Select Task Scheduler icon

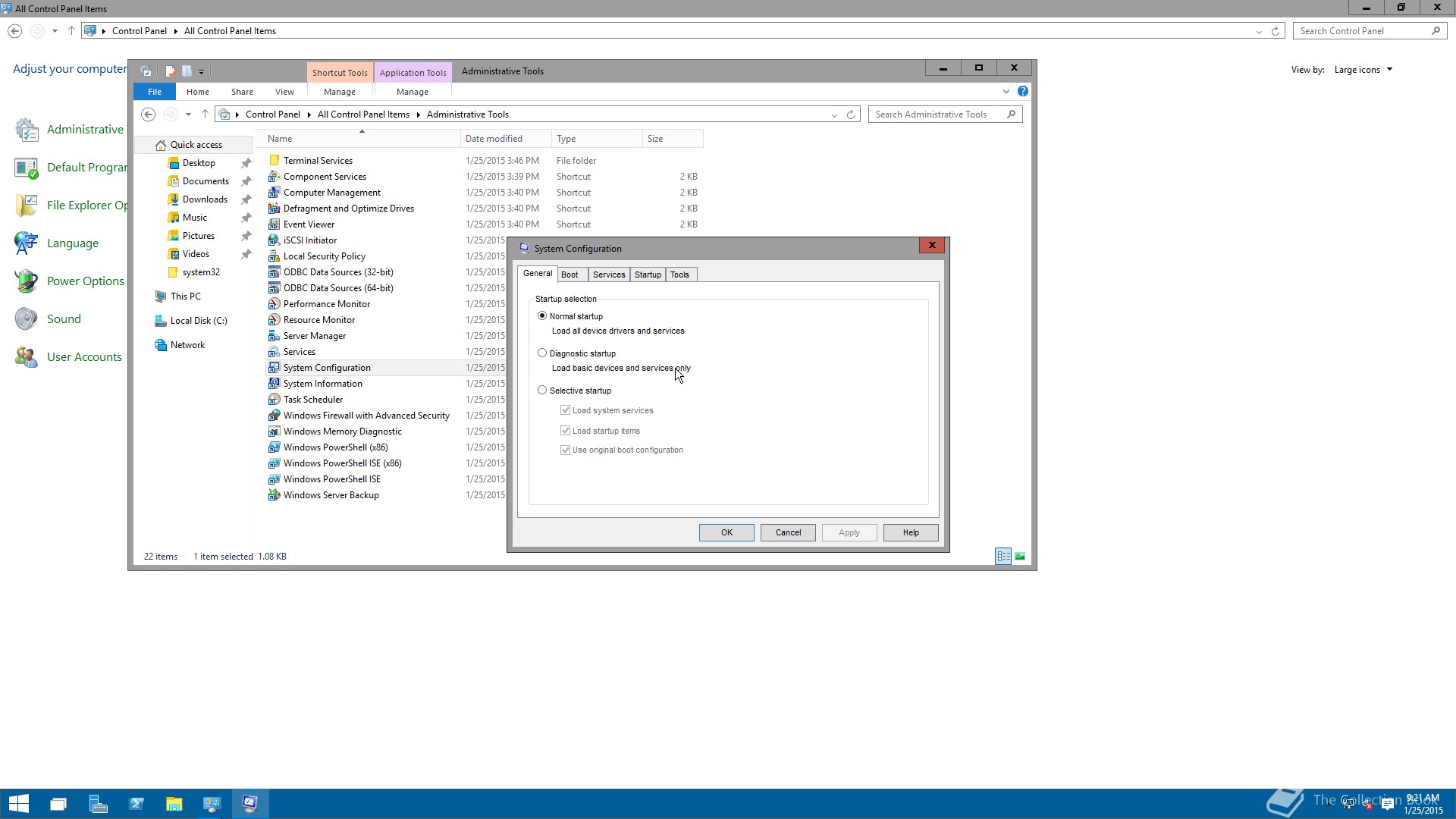coord(274,400)
